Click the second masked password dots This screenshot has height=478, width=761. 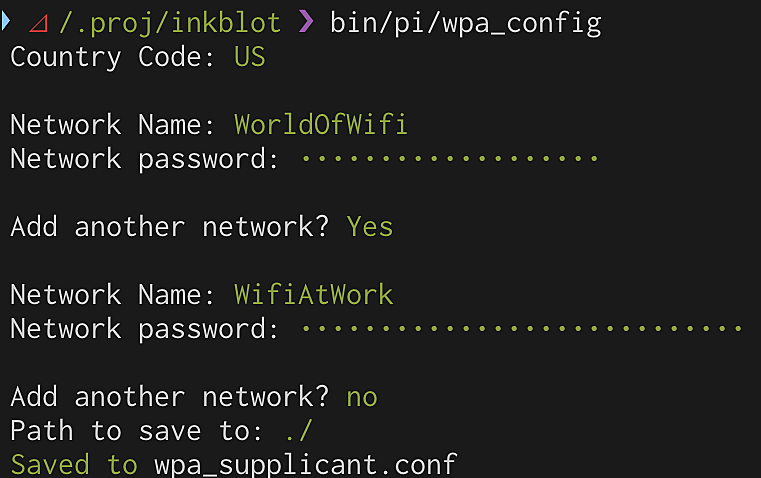point(522,329)
